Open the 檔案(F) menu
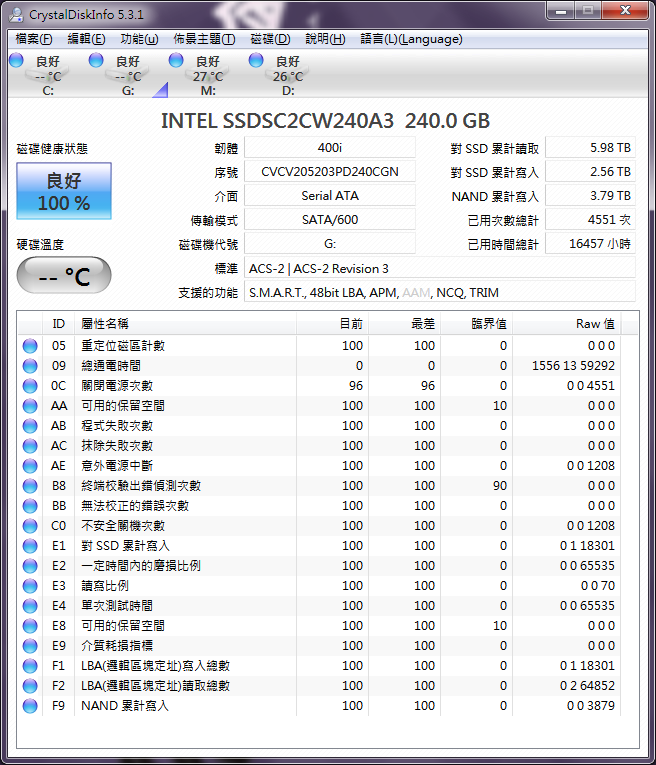This screenshot has width=656, height=765. [x=34, y=39]
